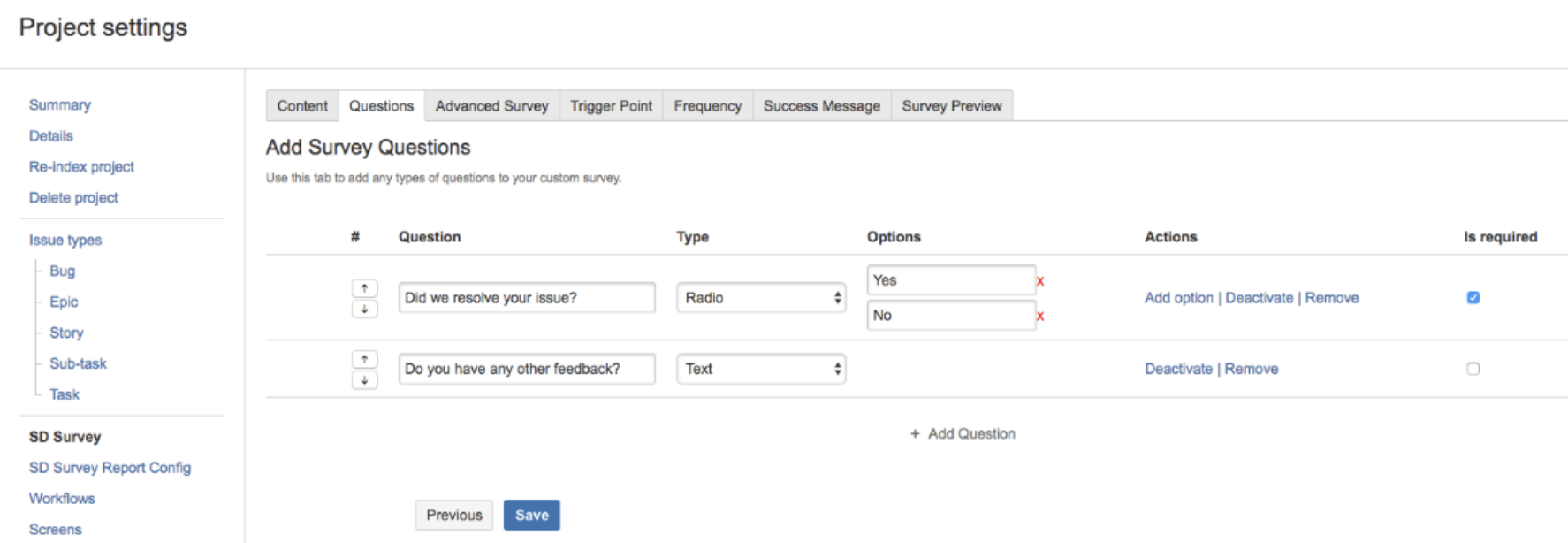Click the Previous button
The image size is (1568, 543).
click(454, 515)
